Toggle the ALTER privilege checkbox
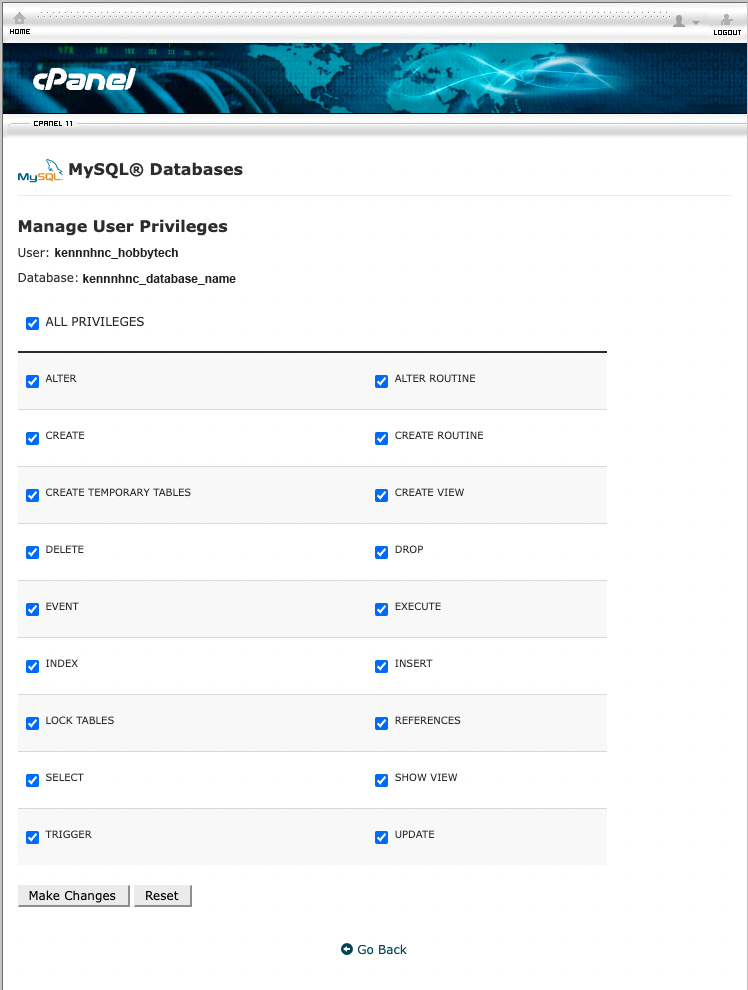The height and width of the screenshot is (990, 748). point(33,381)
